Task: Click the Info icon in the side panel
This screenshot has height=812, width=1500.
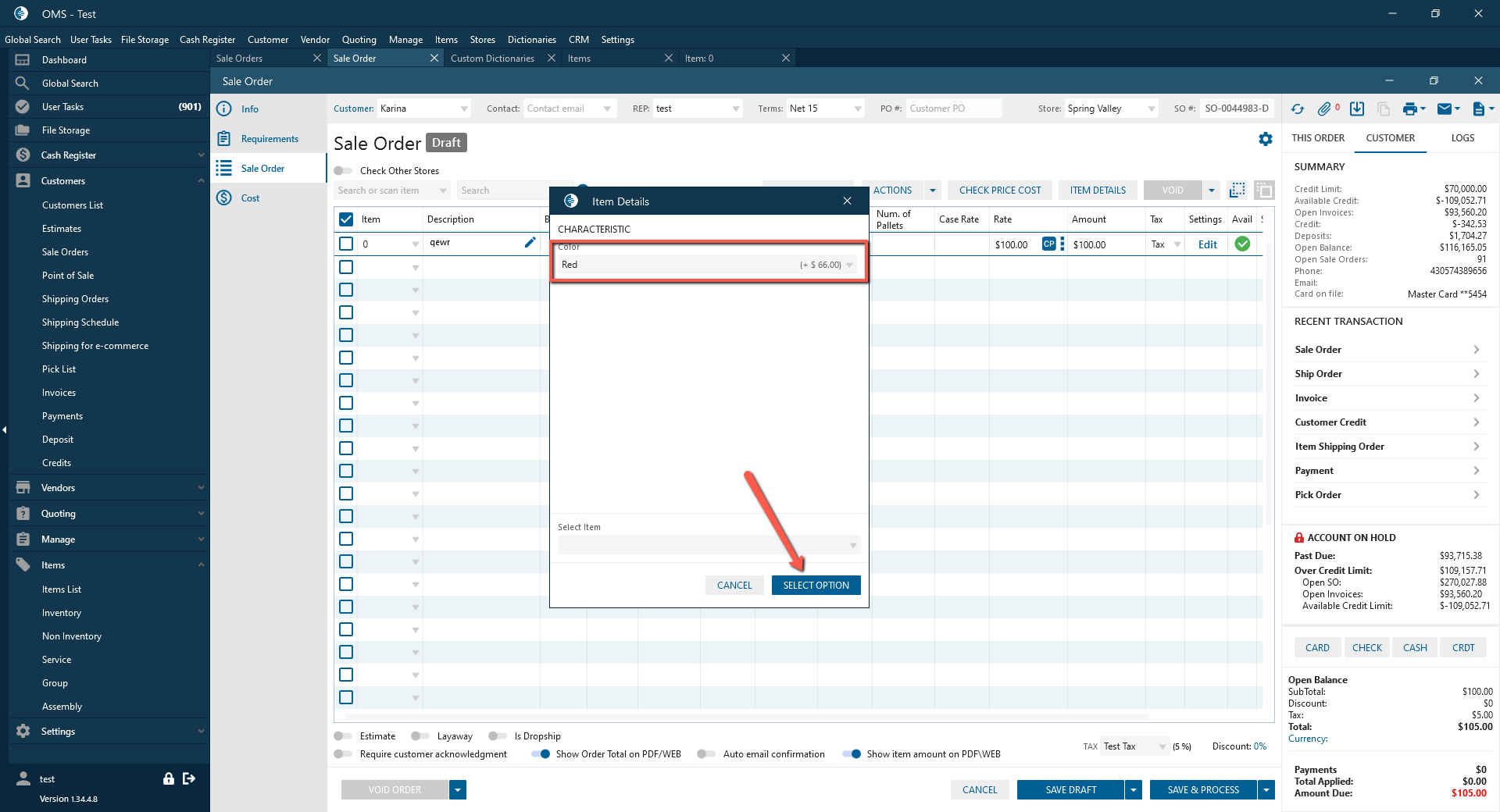Action: pyautogui.click(x=224, y=109)
